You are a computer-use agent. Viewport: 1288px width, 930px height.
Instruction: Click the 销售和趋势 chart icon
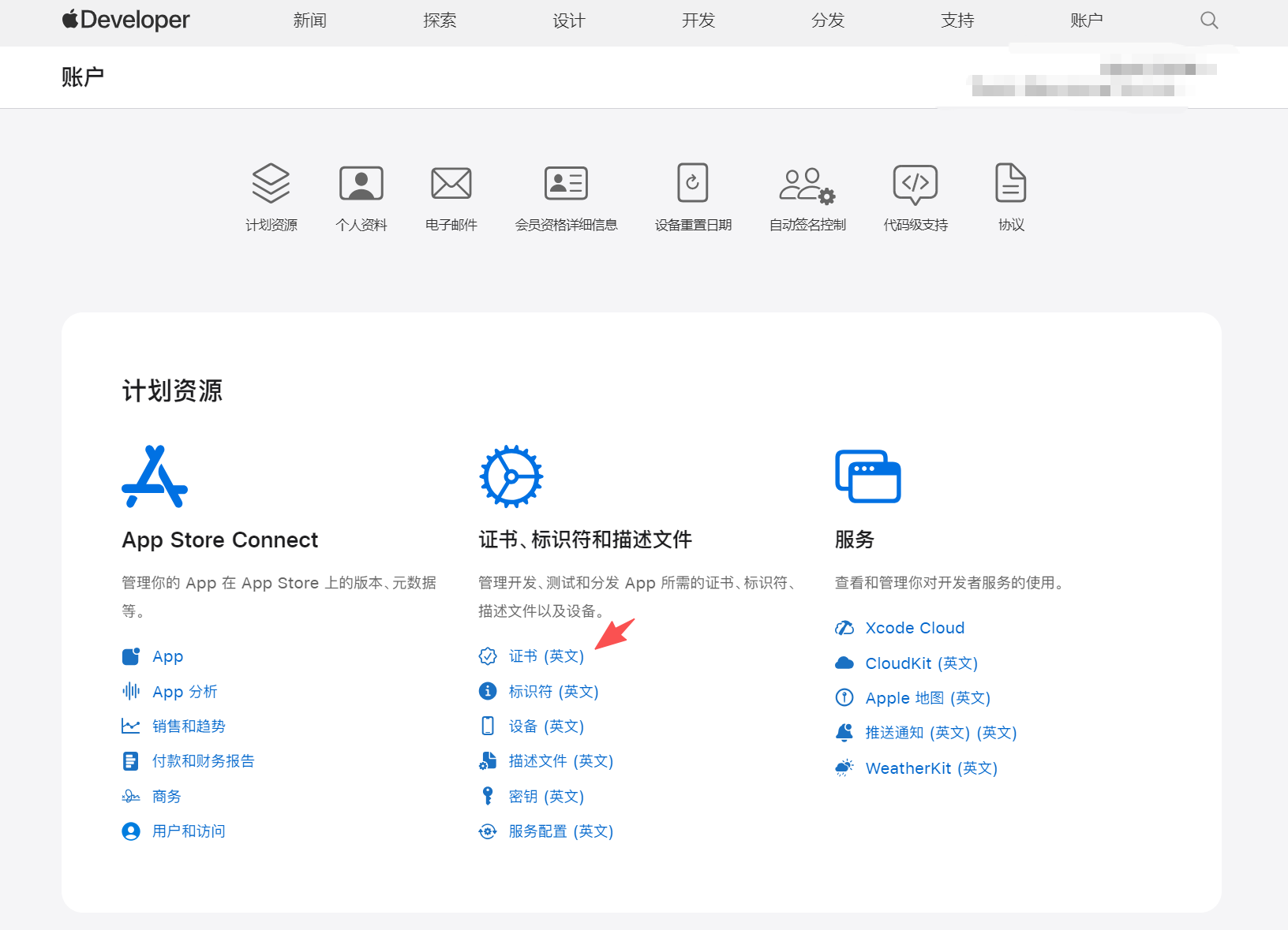point(131,726)
